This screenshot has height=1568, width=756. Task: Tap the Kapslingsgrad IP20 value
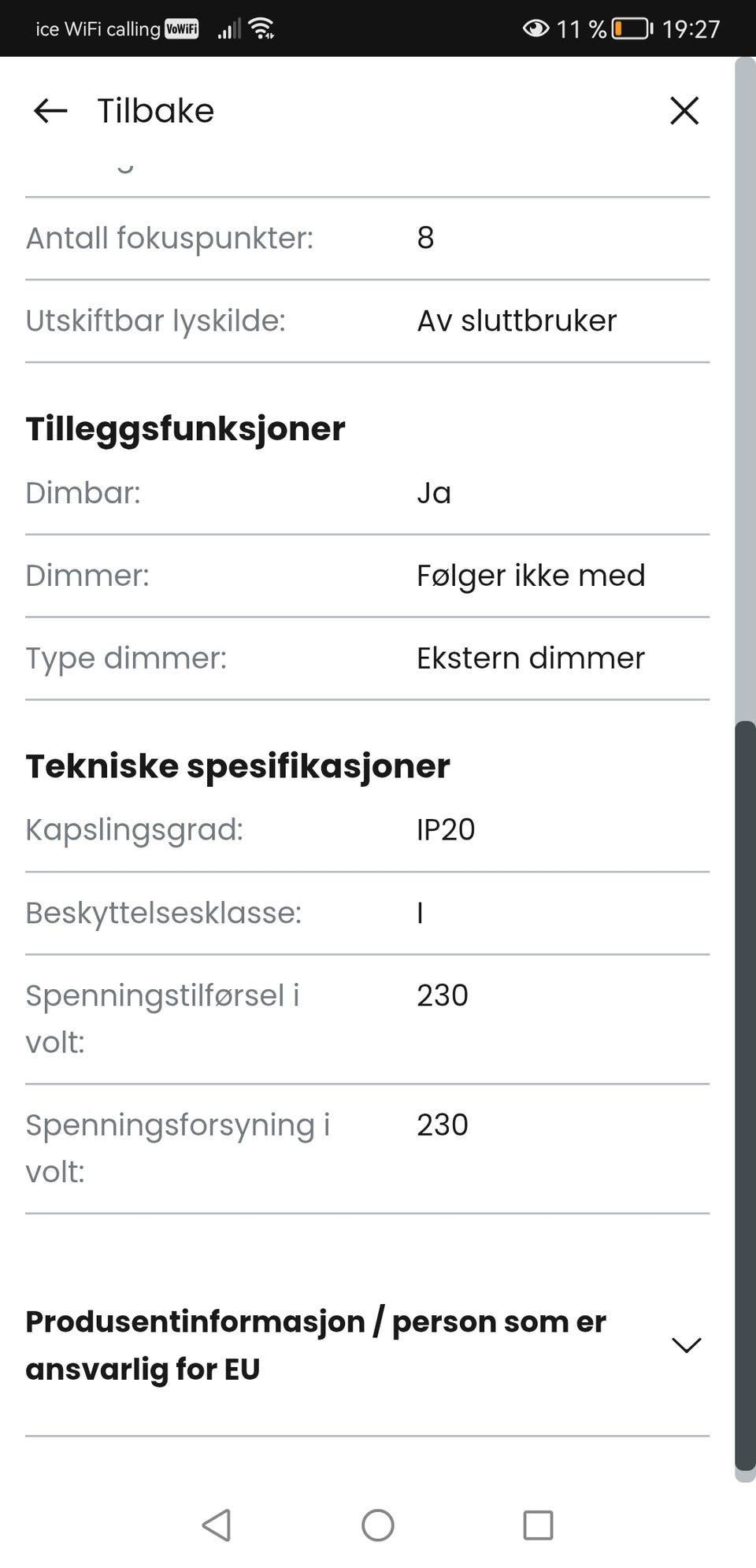click(446, 829)
